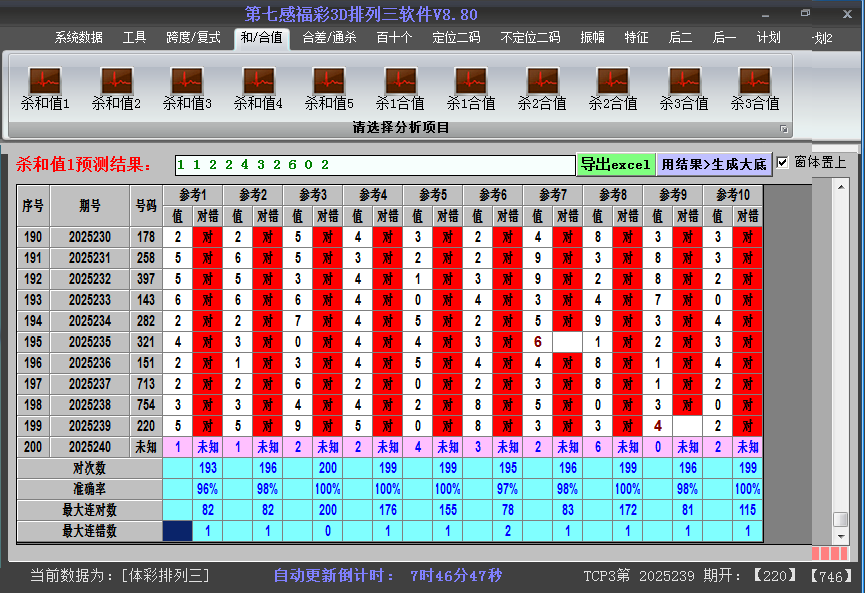Go to the 定位二码 tab
865x593 pixels.
[x=456, y=38]
